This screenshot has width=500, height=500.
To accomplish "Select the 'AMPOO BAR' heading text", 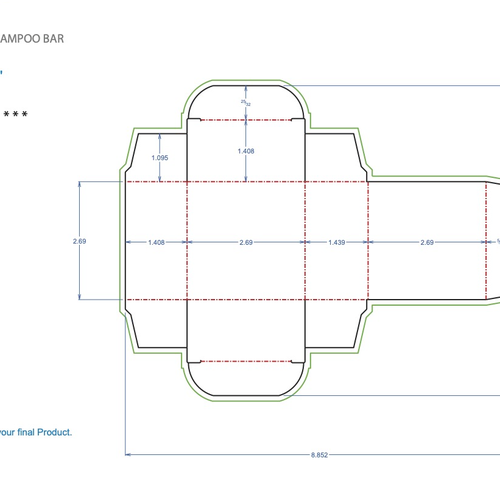I will 32,39.
